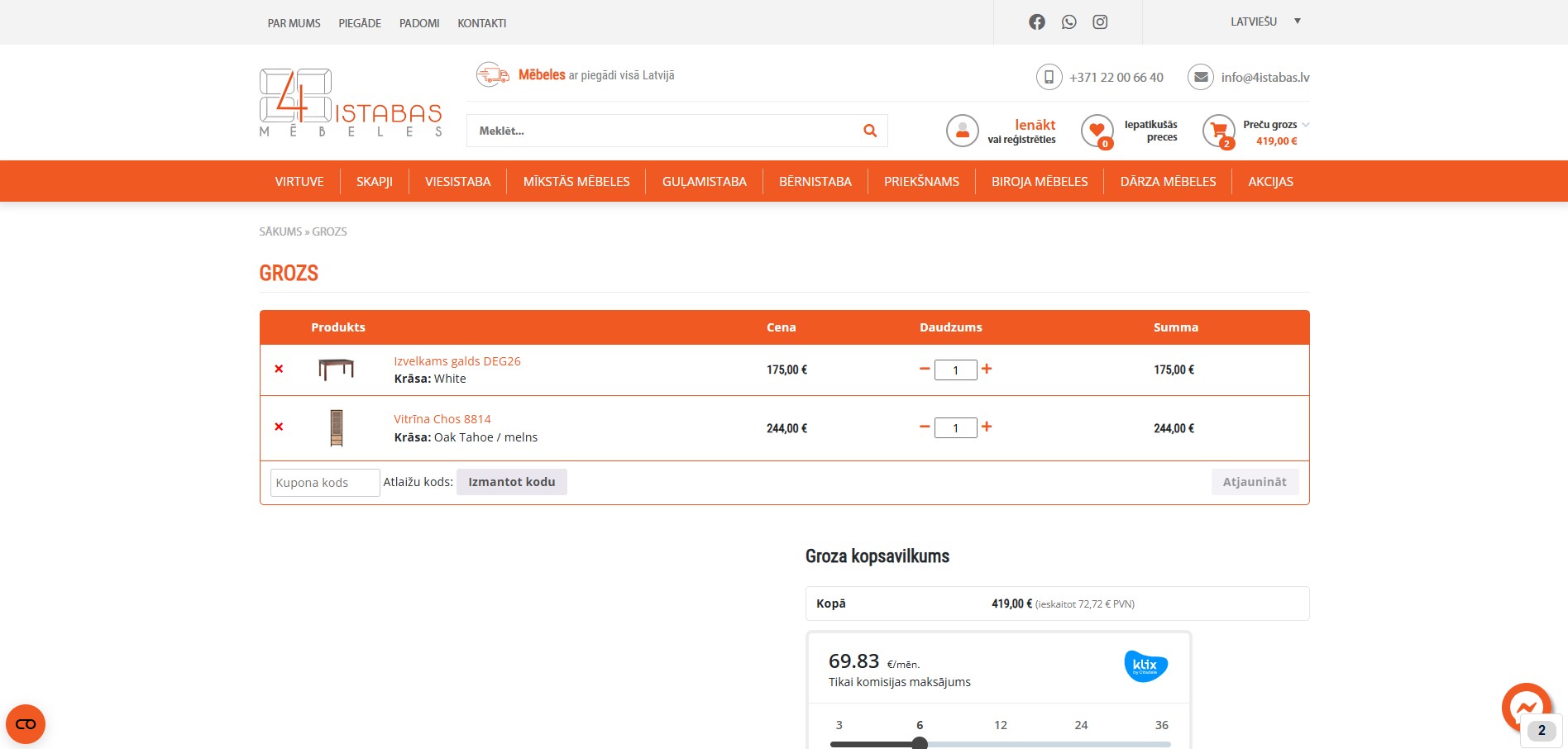This screenshot has height=749, width=1568.
Task: Remove Izvelkams galds DEG26 from cart
Action: [x=279, y=369]
